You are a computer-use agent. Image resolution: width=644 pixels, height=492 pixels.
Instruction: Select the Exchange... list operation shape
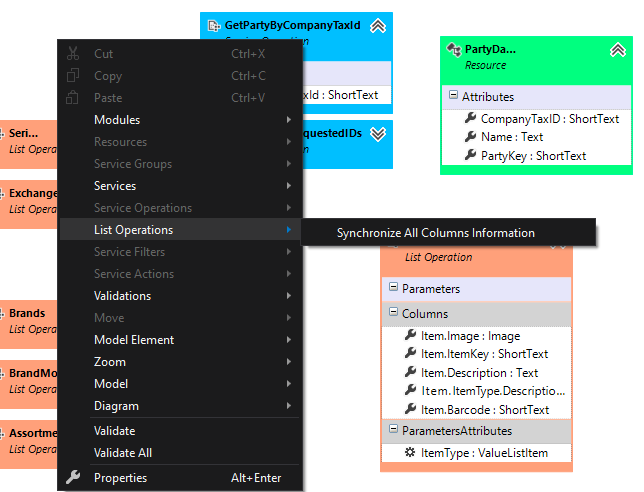28,204
